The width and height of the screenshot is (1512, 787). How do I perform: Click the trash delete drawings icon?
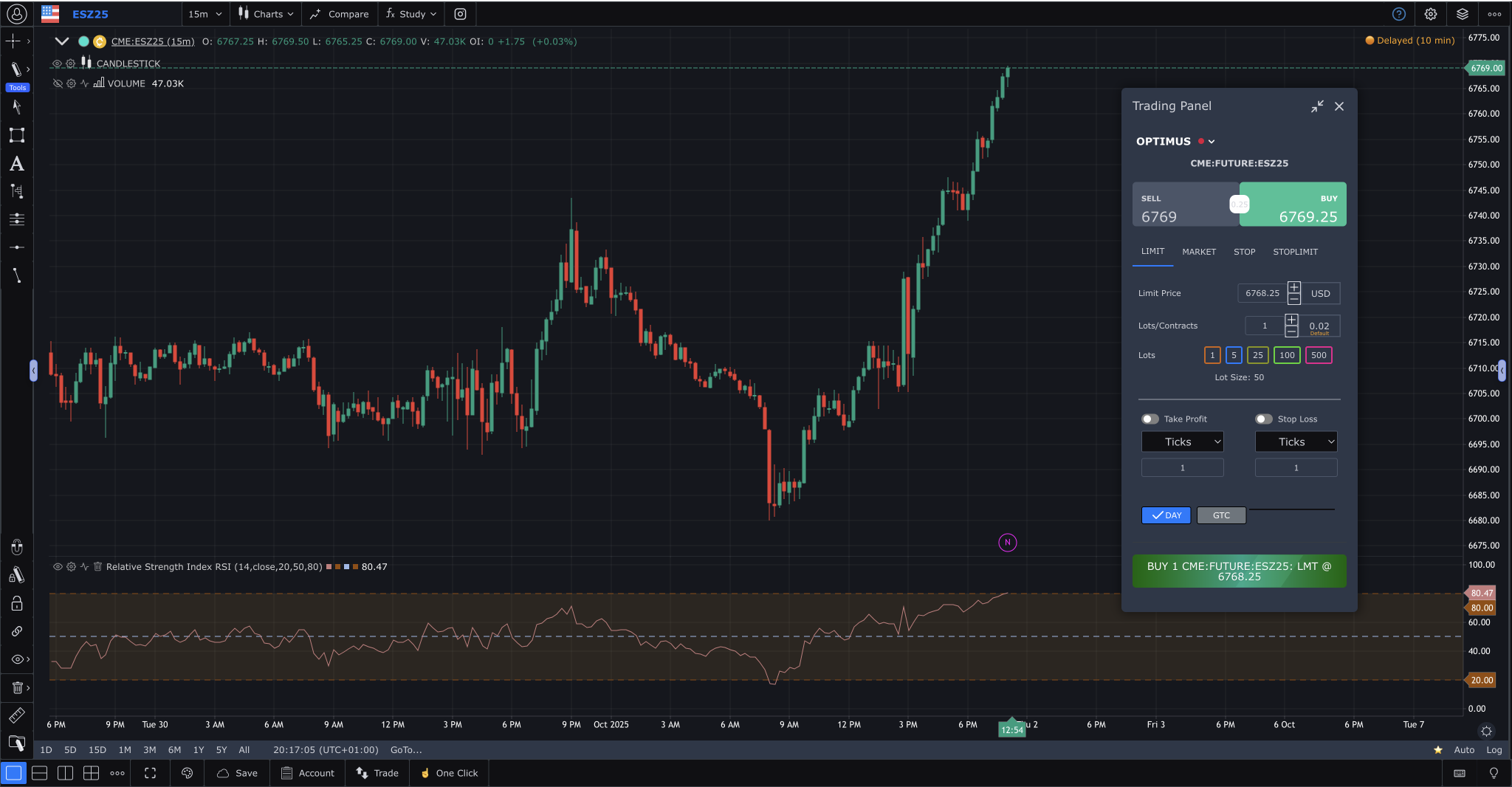pyautogui.click(x=17, y=687)
